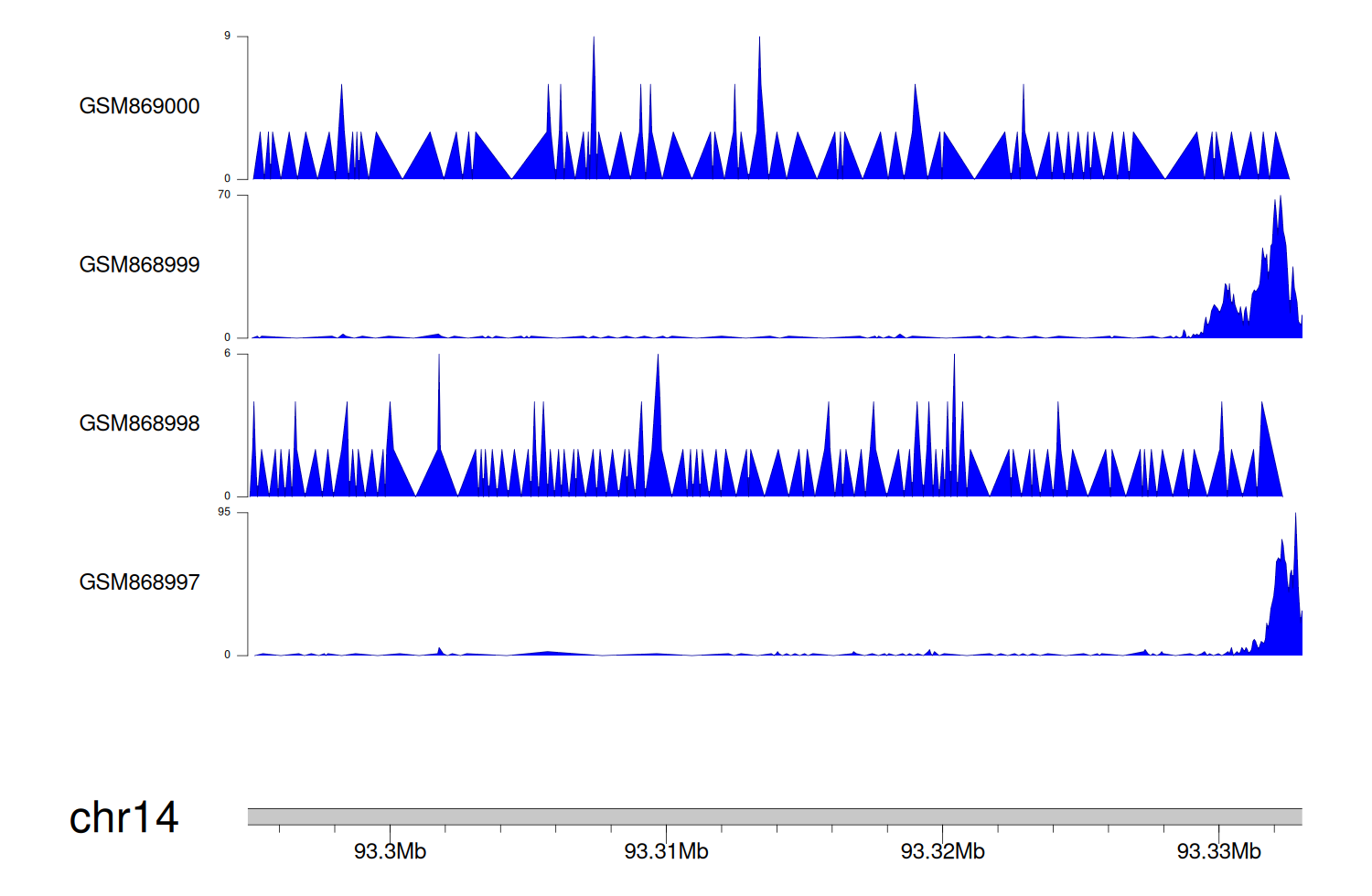Click the gray chr14 ideogram bar
The image size is (1372, 896).
coord(774,816)
